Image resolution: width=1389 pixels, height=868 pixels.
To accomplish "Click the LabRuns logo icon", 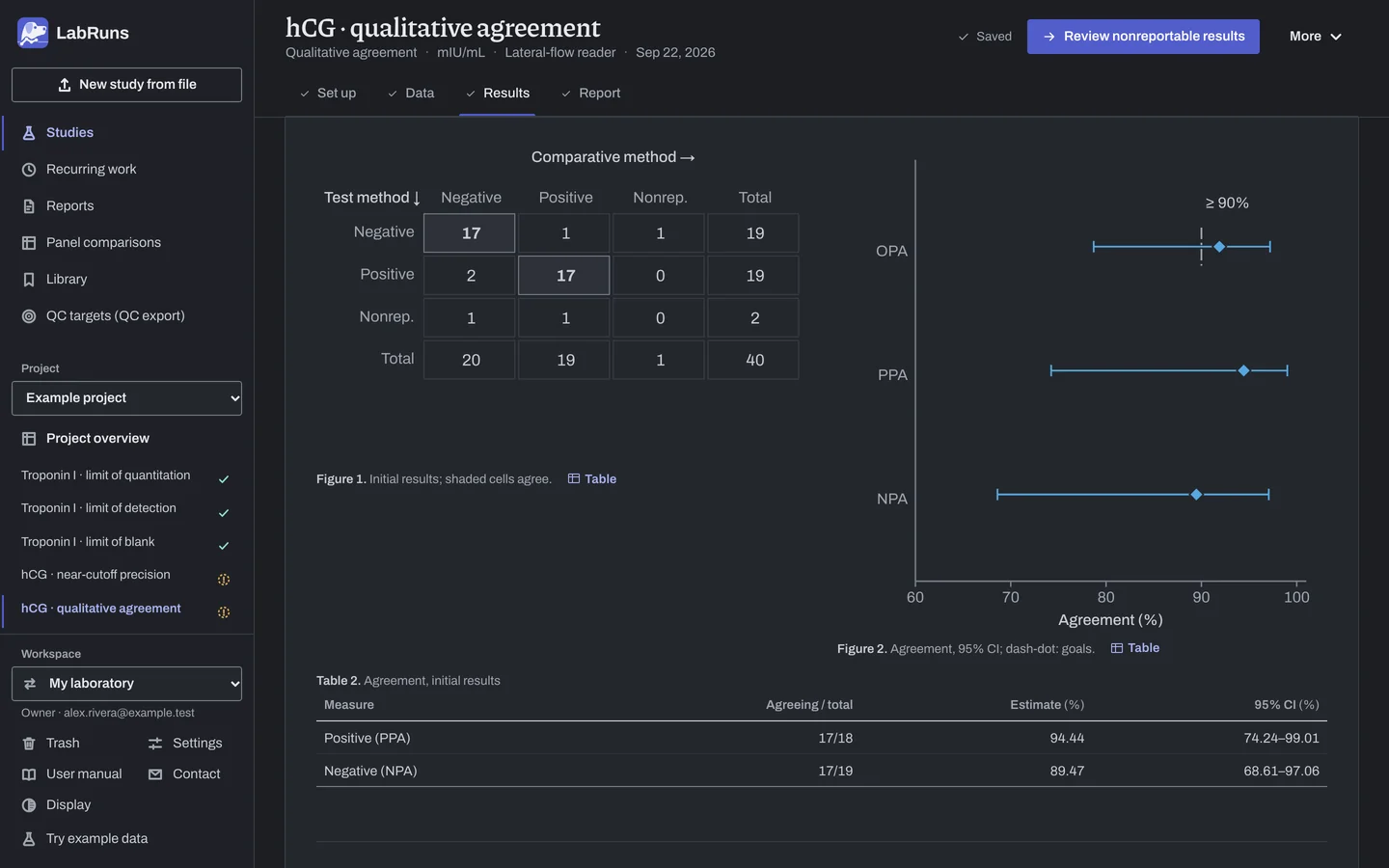I will coord(33,33).
